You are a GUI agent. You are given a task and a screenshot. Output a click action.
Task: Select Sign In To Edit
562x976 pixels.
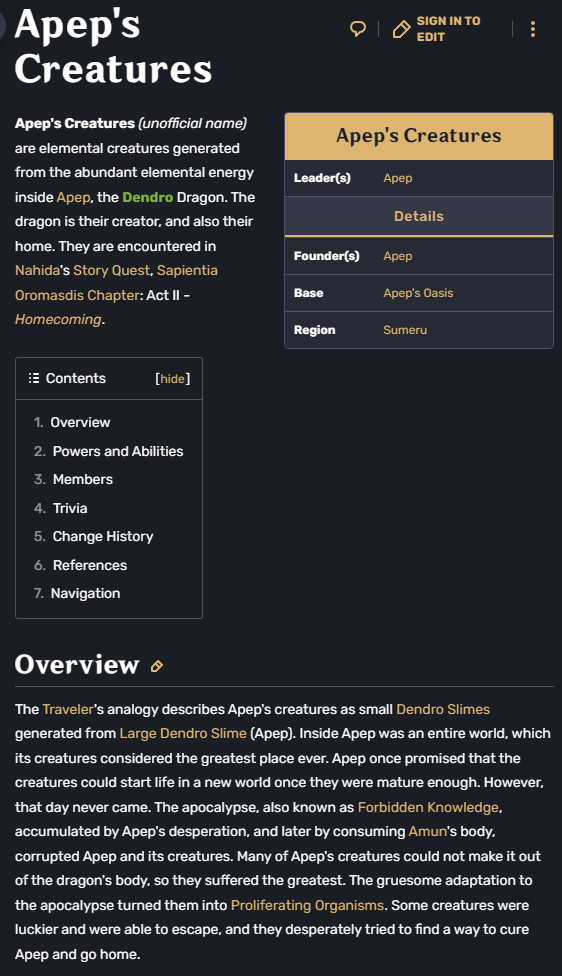coord(448,29)
